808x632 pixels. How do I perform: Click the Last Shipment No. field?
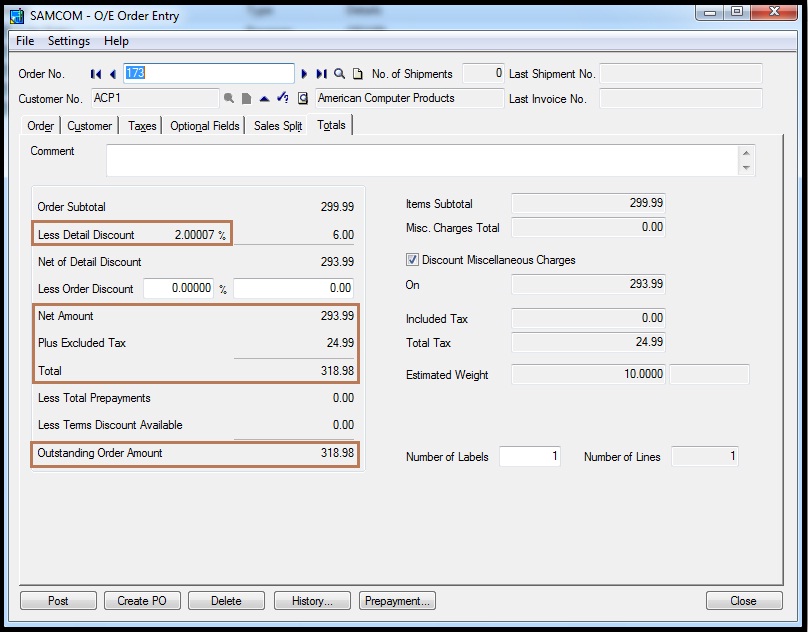click(x=681, y=73)
